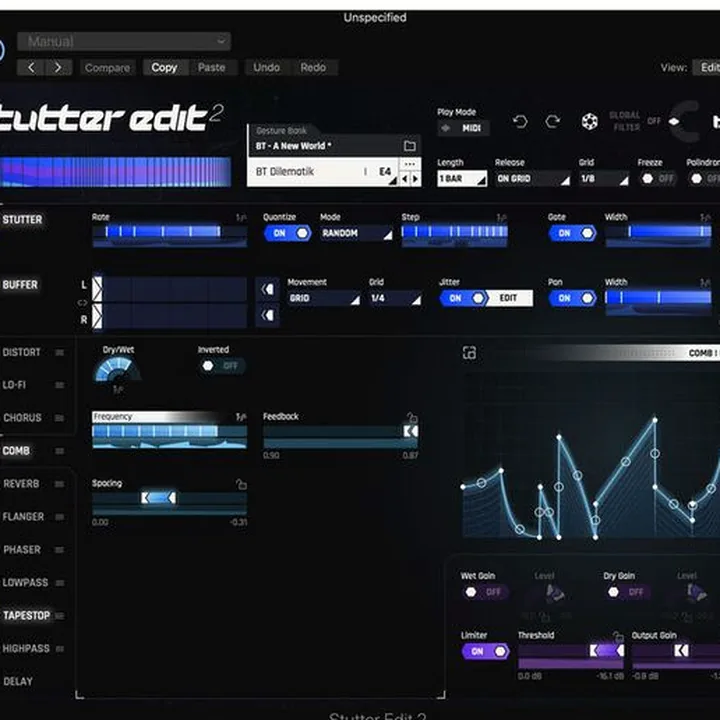Select the DISTORT effect module
The image size is (720, 720).
tap(22, 352)
